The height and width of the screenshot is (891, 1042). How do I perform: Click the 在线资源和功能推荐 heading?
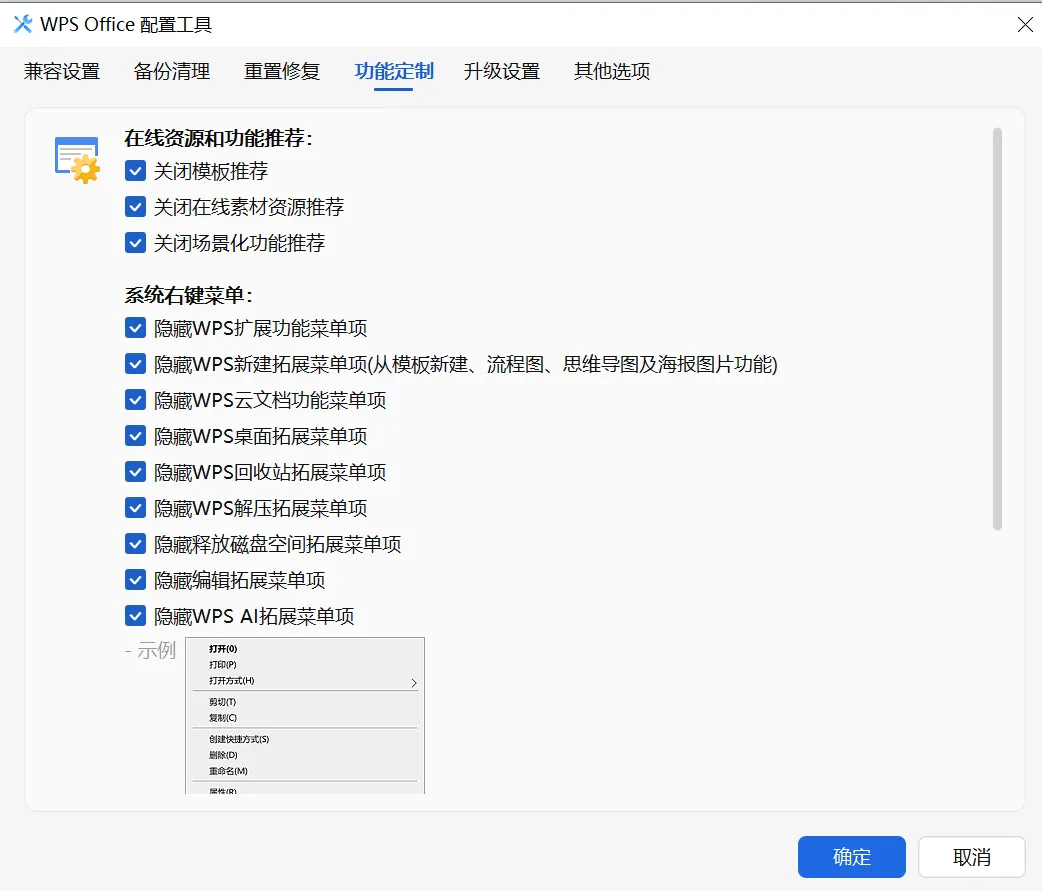218,138
